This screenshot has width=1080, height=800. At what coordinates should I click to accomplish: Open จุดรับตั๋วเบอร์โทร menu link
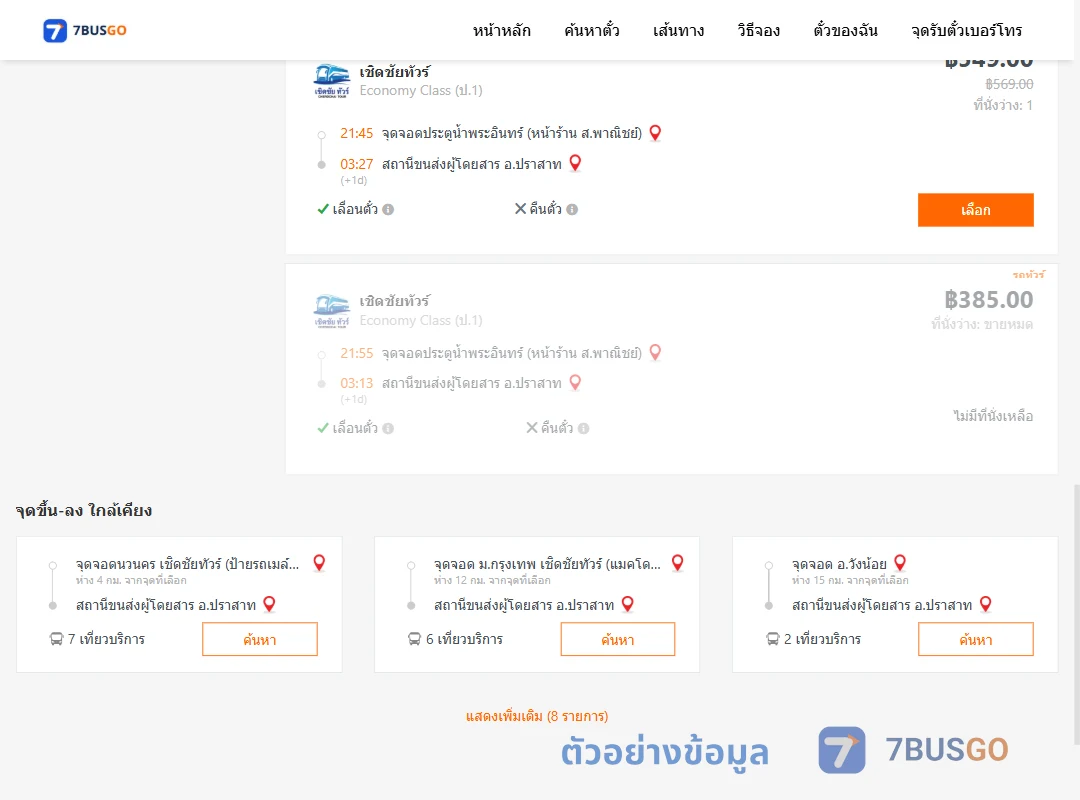click(x=966, y=30)
